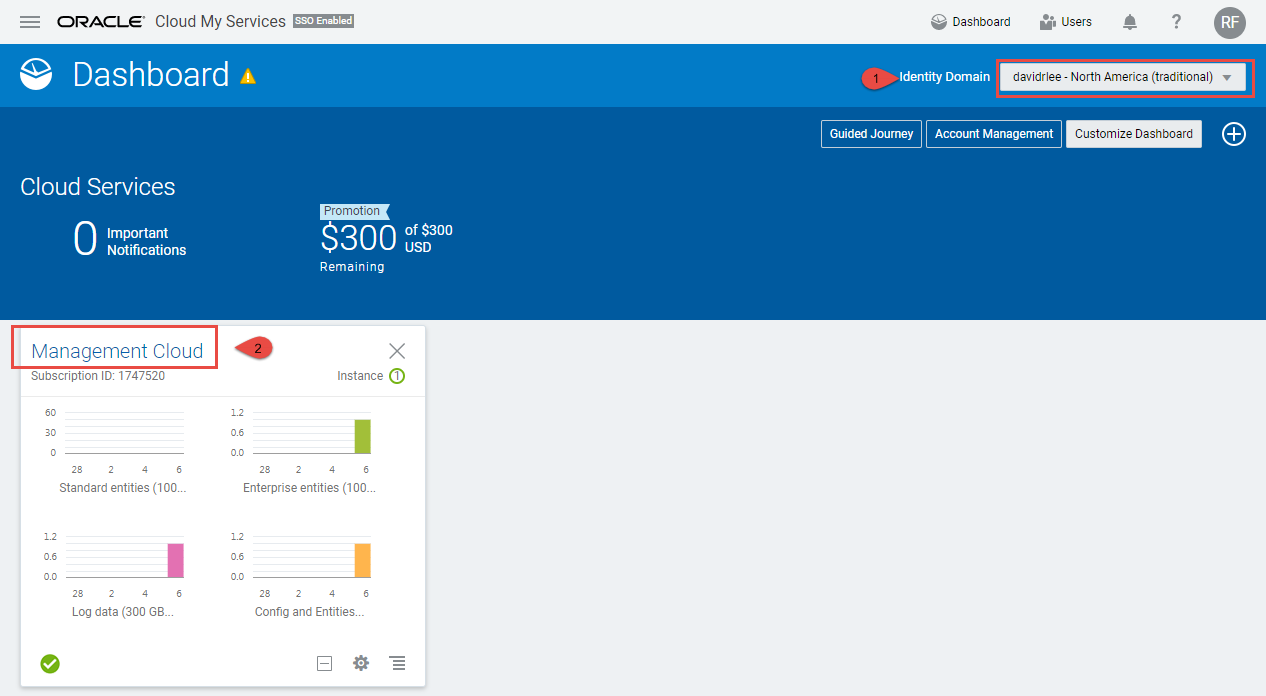Viewport: 1266px width, 696px height.
Task: Open the notifications bell
Action: pyautogui.click(x=1130, y=21)
